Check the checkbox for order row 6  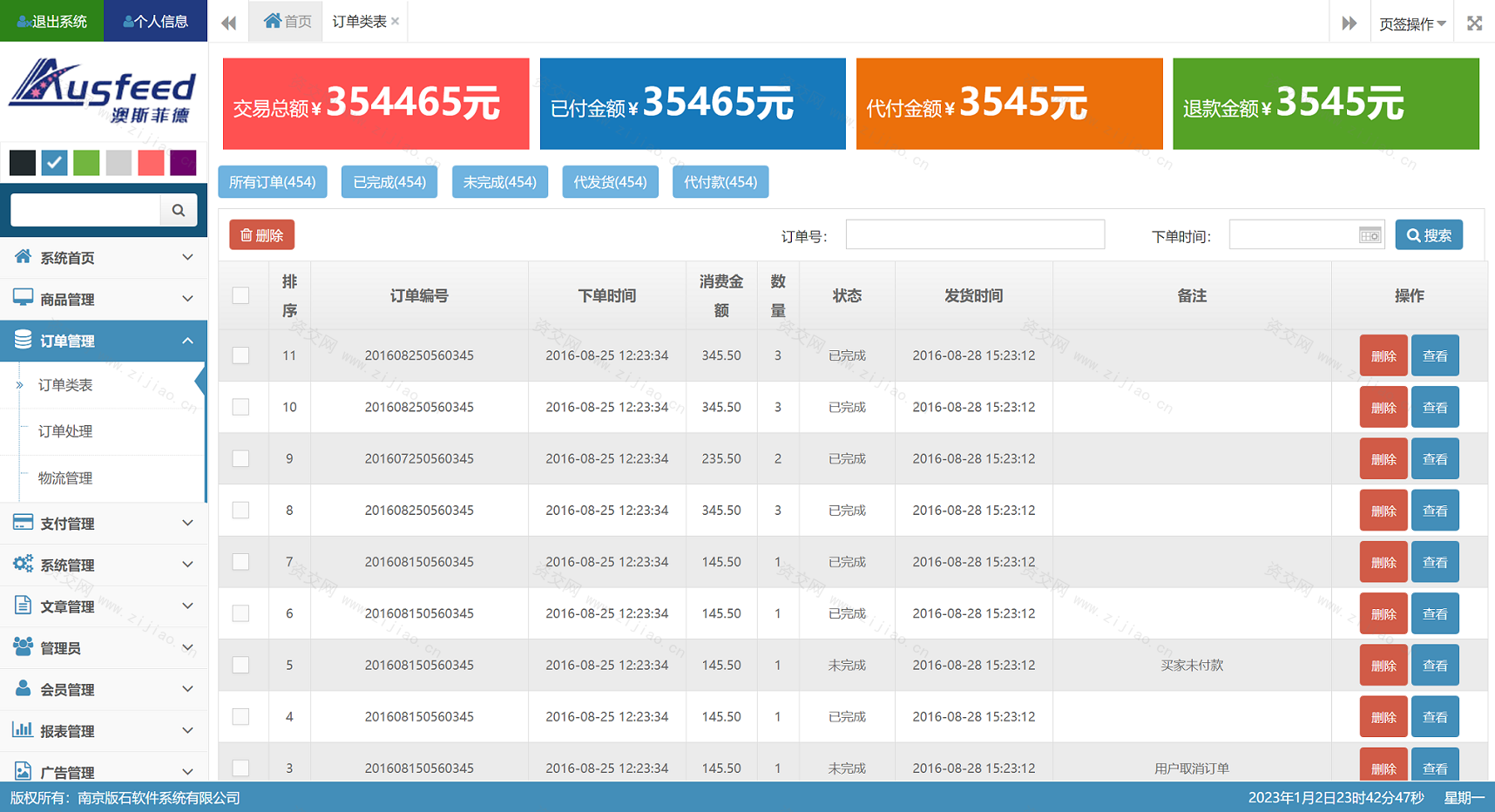(241, 613)
